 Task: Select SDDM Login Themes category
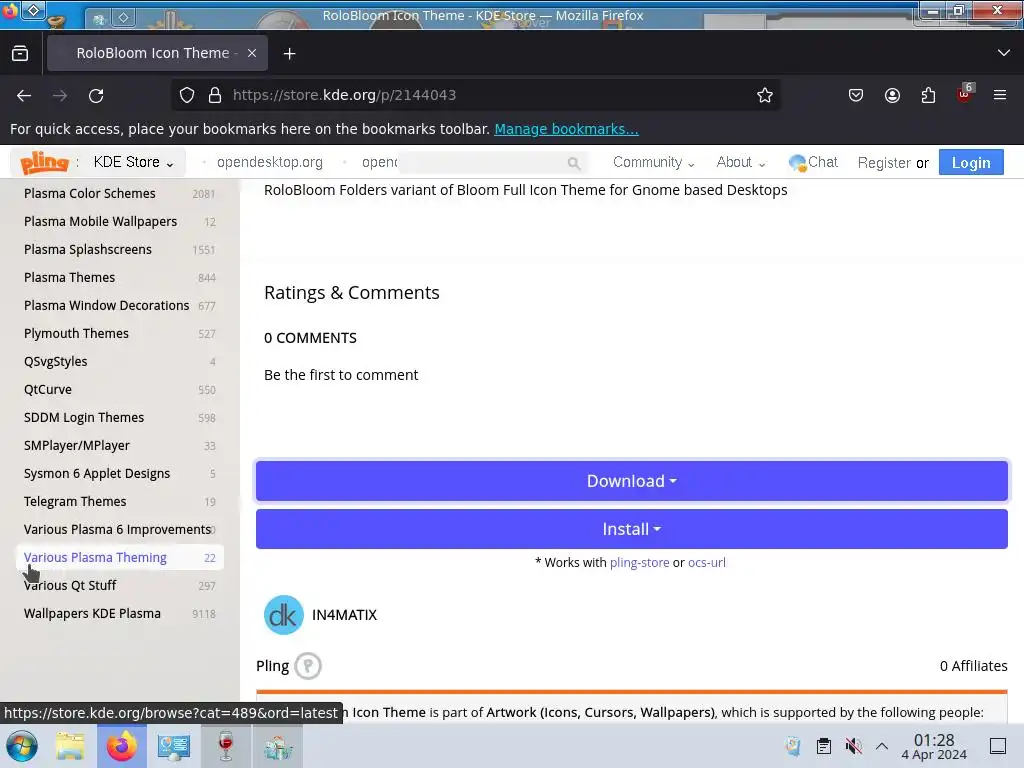coord(120,417)
